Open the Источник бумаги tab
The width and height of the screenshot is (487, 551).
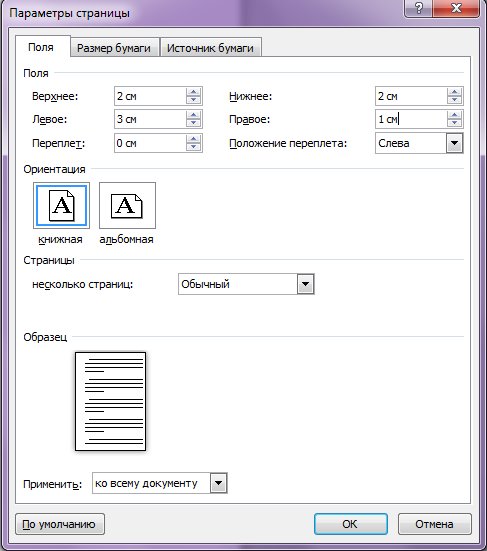210,48
